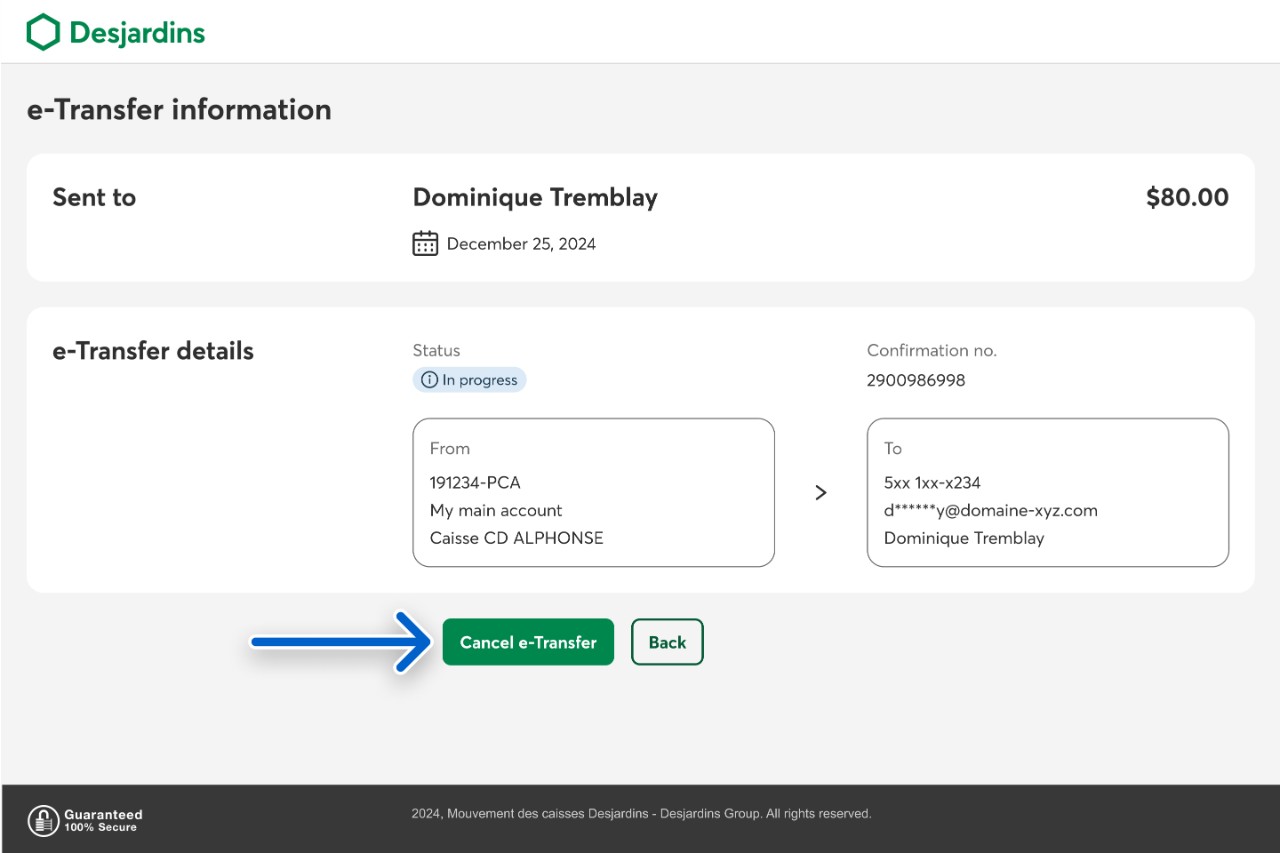This screenshot has width=1280, height=853.
Task: Click the Desjardins hexagon logo icon
Action: click(43, 32)
